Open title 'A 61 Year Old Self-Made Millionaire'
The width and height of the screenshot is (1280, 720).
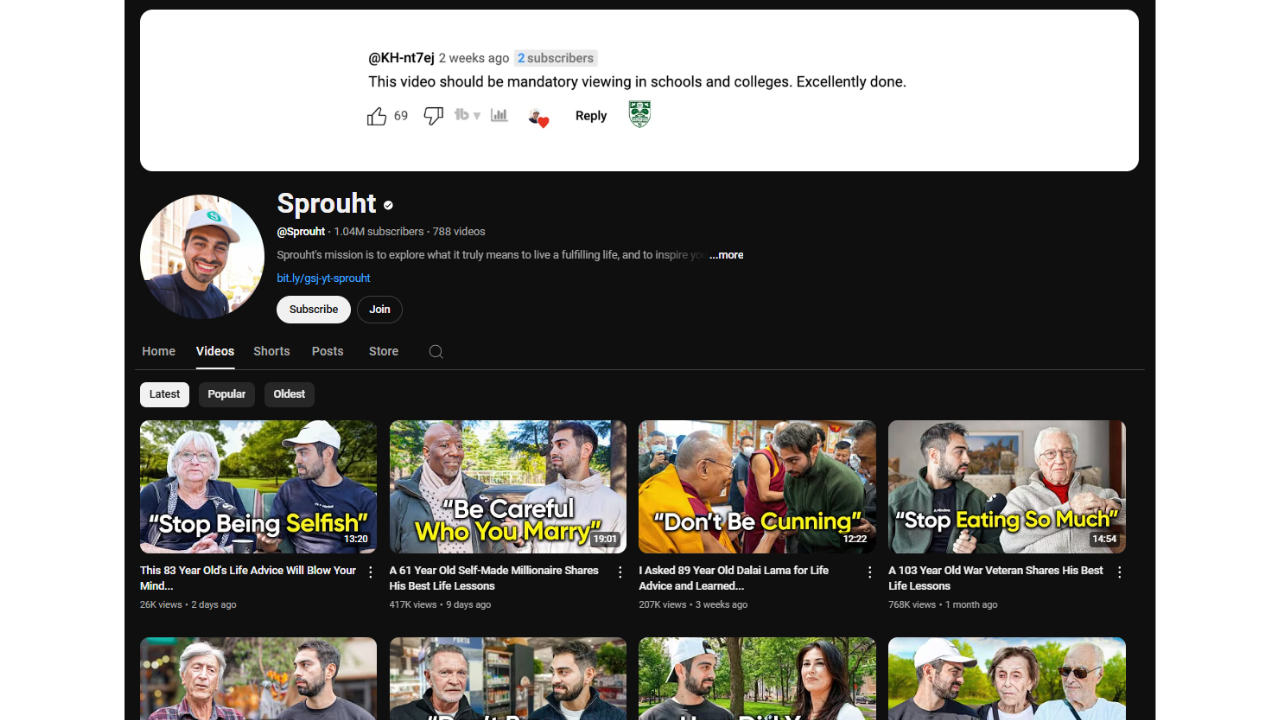tap(494, 578)
